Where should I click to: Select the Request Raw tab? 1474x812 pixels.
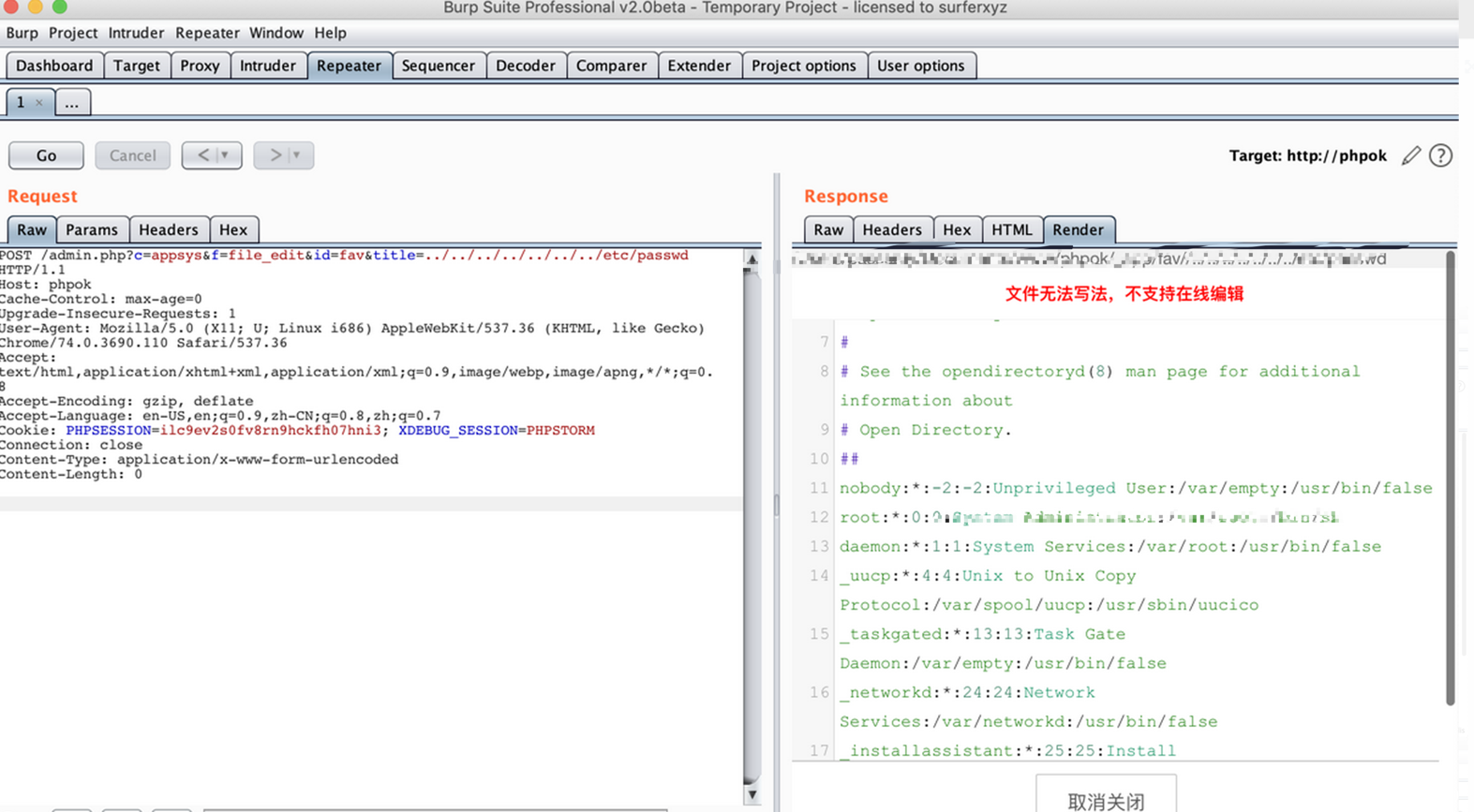click(x=32, y=229)
